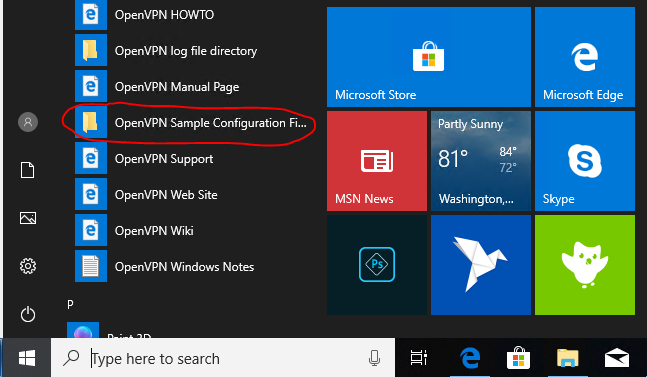Open Washington weather tile
Screen dimensions: 647x377
point(481,161)
